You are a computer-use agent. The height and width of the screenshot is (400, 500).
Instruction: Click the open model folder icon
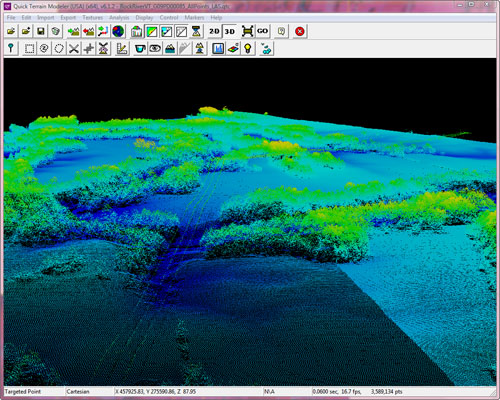click(11, 32)
